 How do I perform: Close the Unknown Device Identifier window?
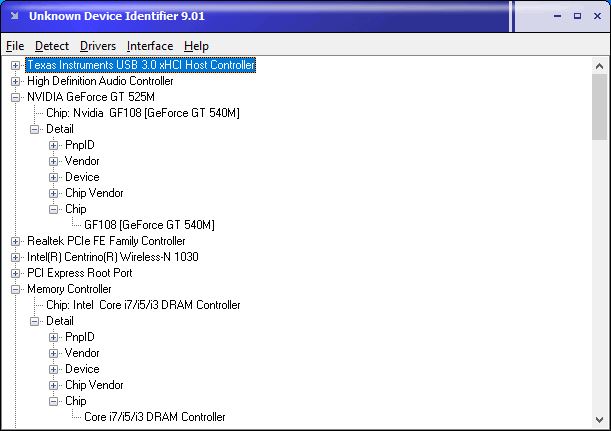coord(597,16)
